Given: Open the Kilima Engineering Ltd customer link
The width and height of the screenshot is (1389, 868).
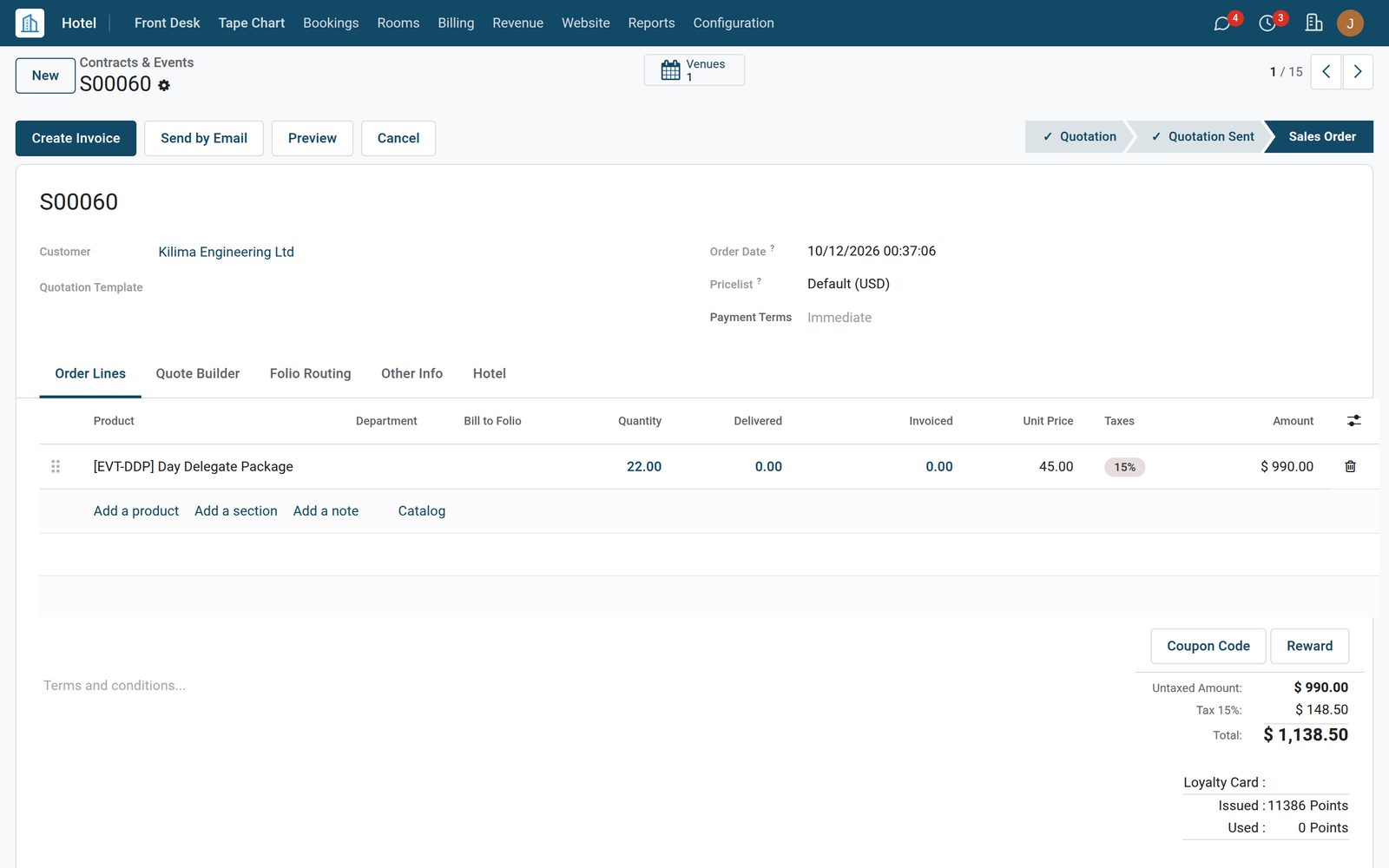Looking at the screenshot, I should 226,252.
